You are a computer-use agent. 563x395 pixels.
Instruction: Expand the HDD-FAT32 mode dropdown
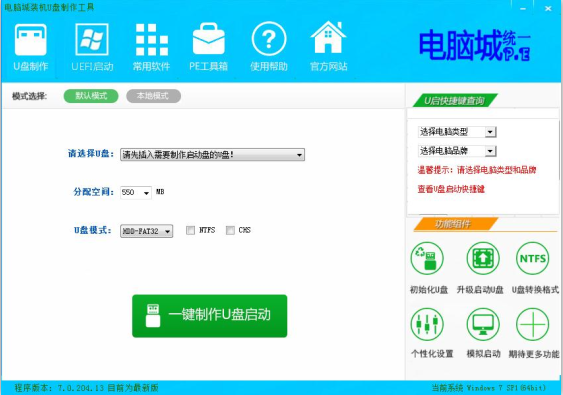tap(146, 231)
